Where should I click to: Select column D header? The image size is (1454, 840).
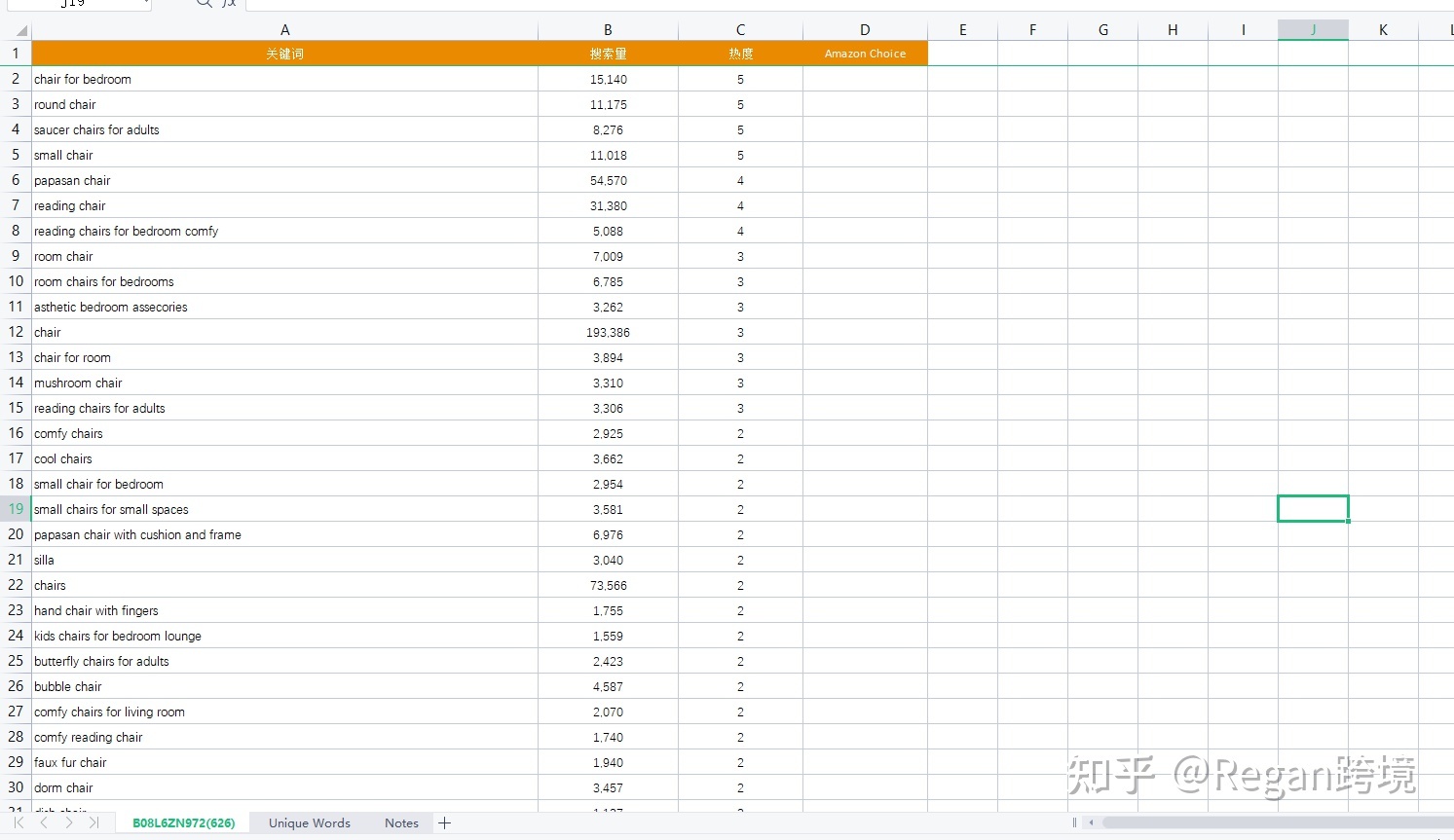[865, 30]
